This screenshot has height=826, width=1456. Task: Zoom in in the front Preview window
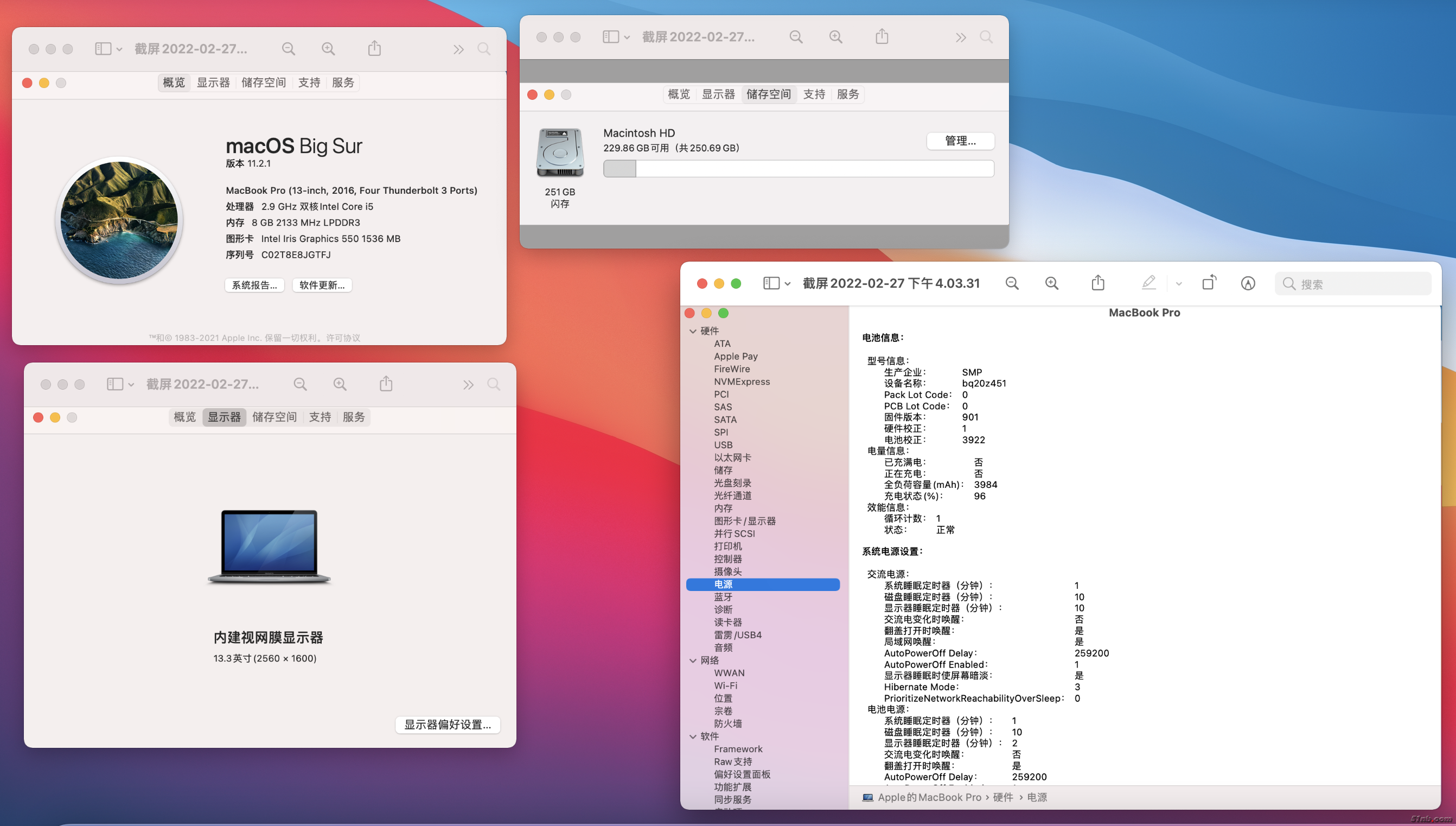(x=1052, y=283)
